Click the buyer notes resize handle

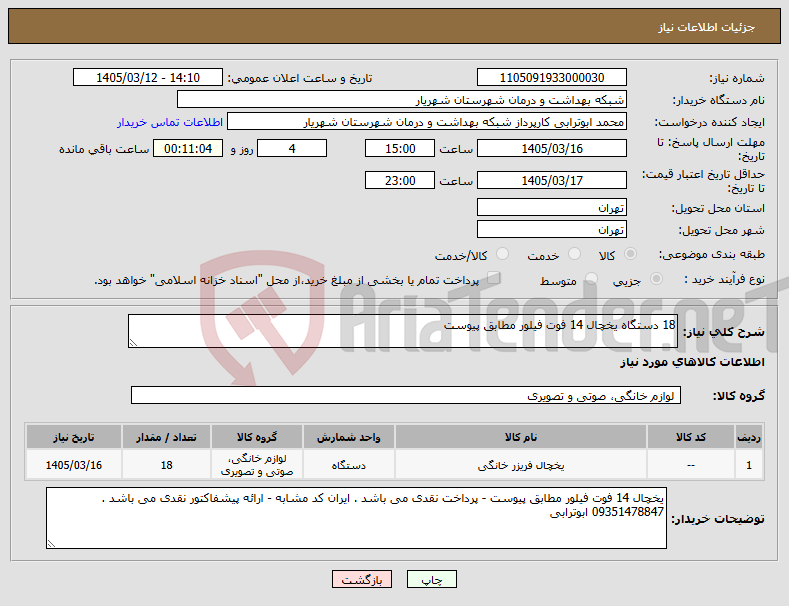51,544
